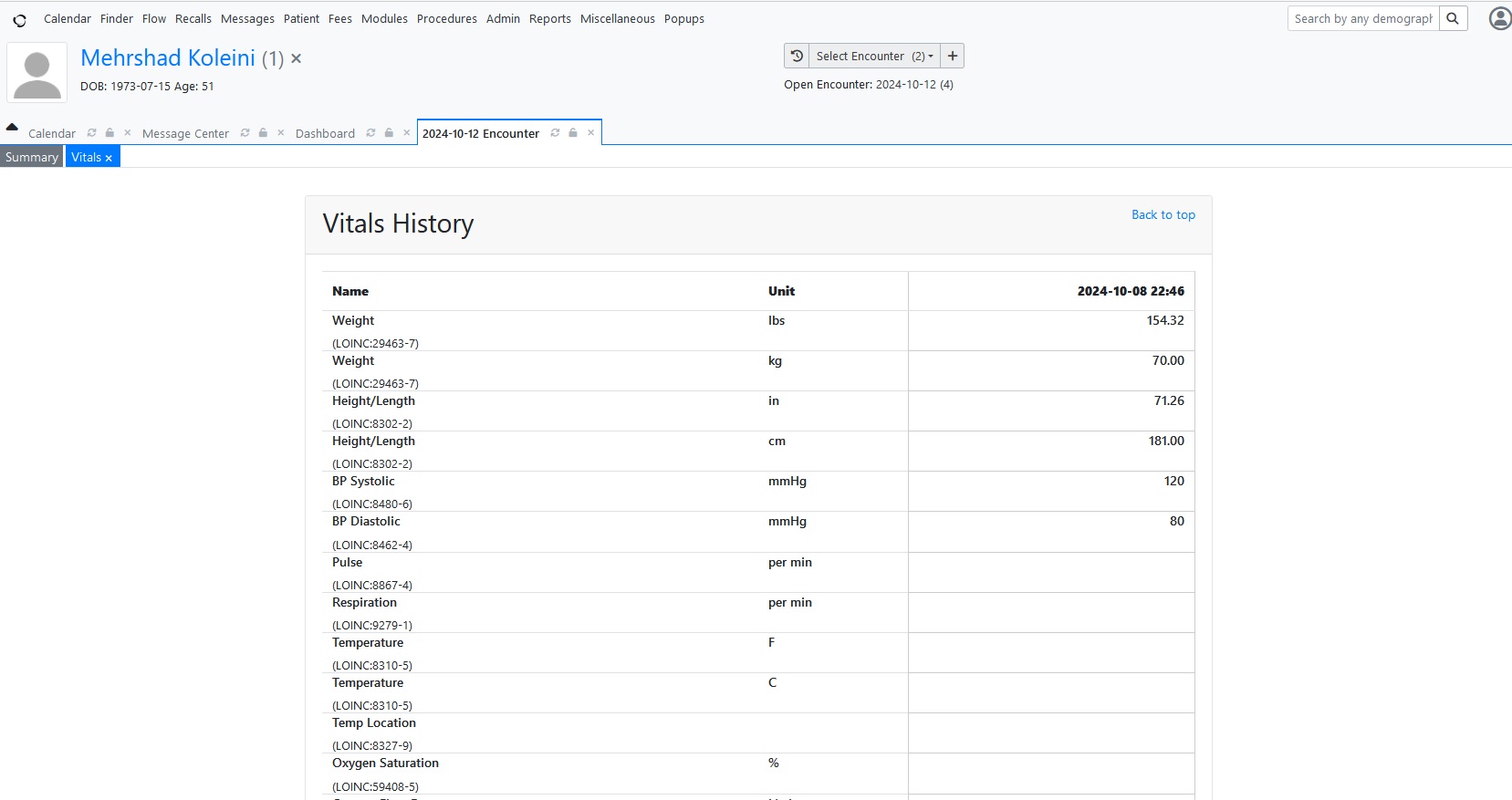This screenshot has height=800, width=1512.
Task: Refresh the Message Center tab
Action: tap(245, 133)
